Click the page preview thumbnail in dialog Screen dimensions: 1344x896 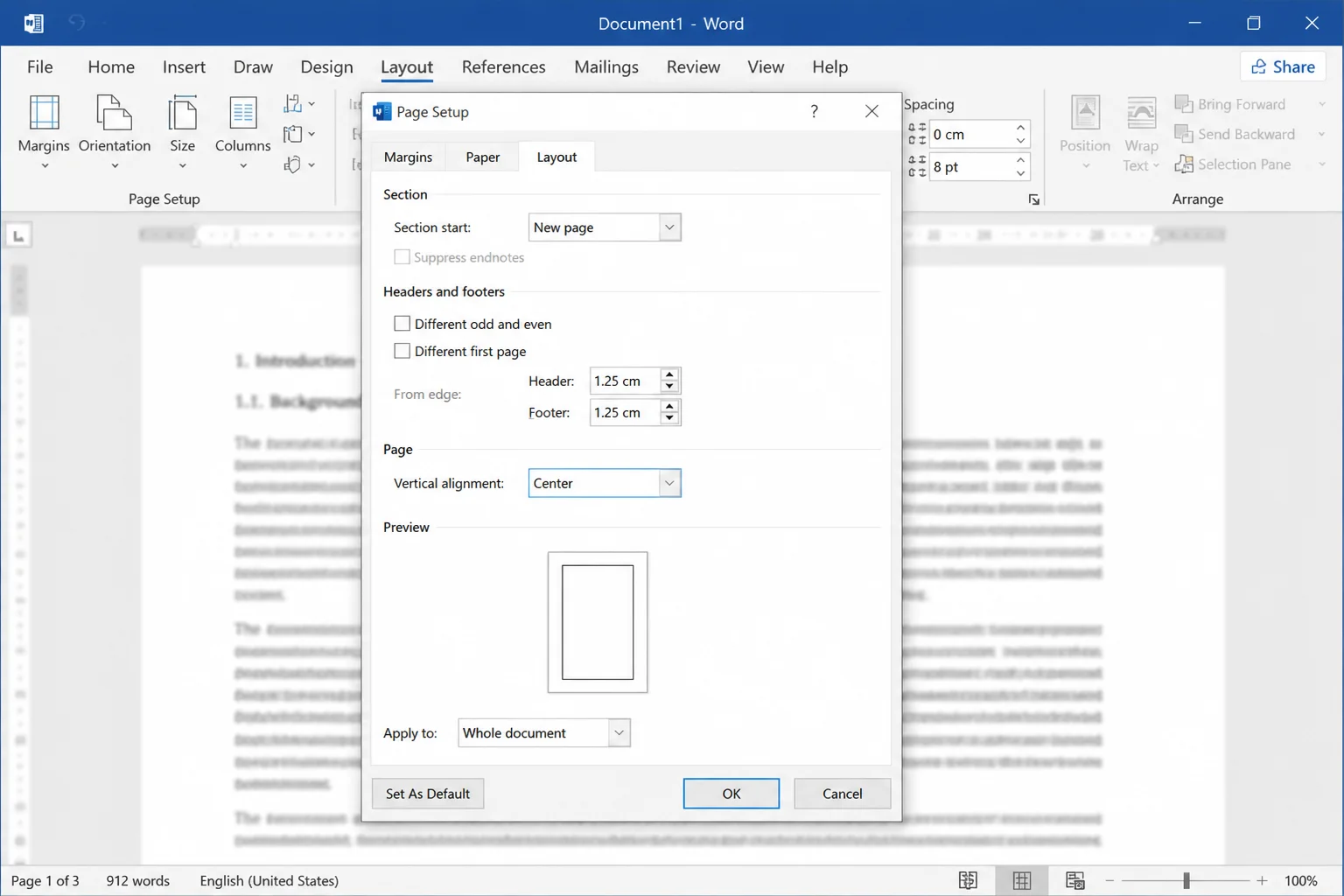[x=598, y=622]
